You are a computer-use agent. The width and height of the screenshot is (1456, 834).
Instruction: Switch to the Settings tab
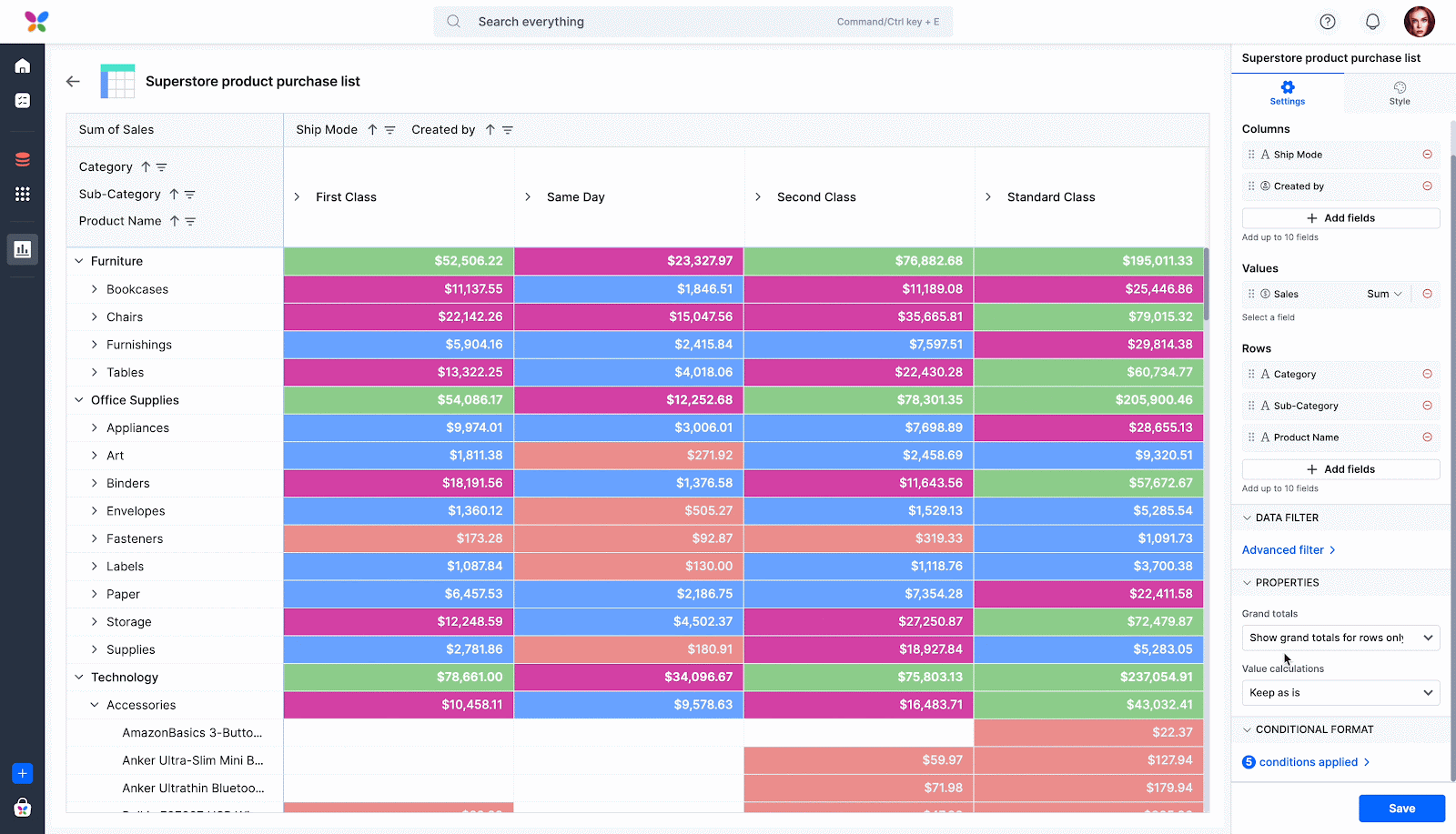click(x=1287, y=93)
